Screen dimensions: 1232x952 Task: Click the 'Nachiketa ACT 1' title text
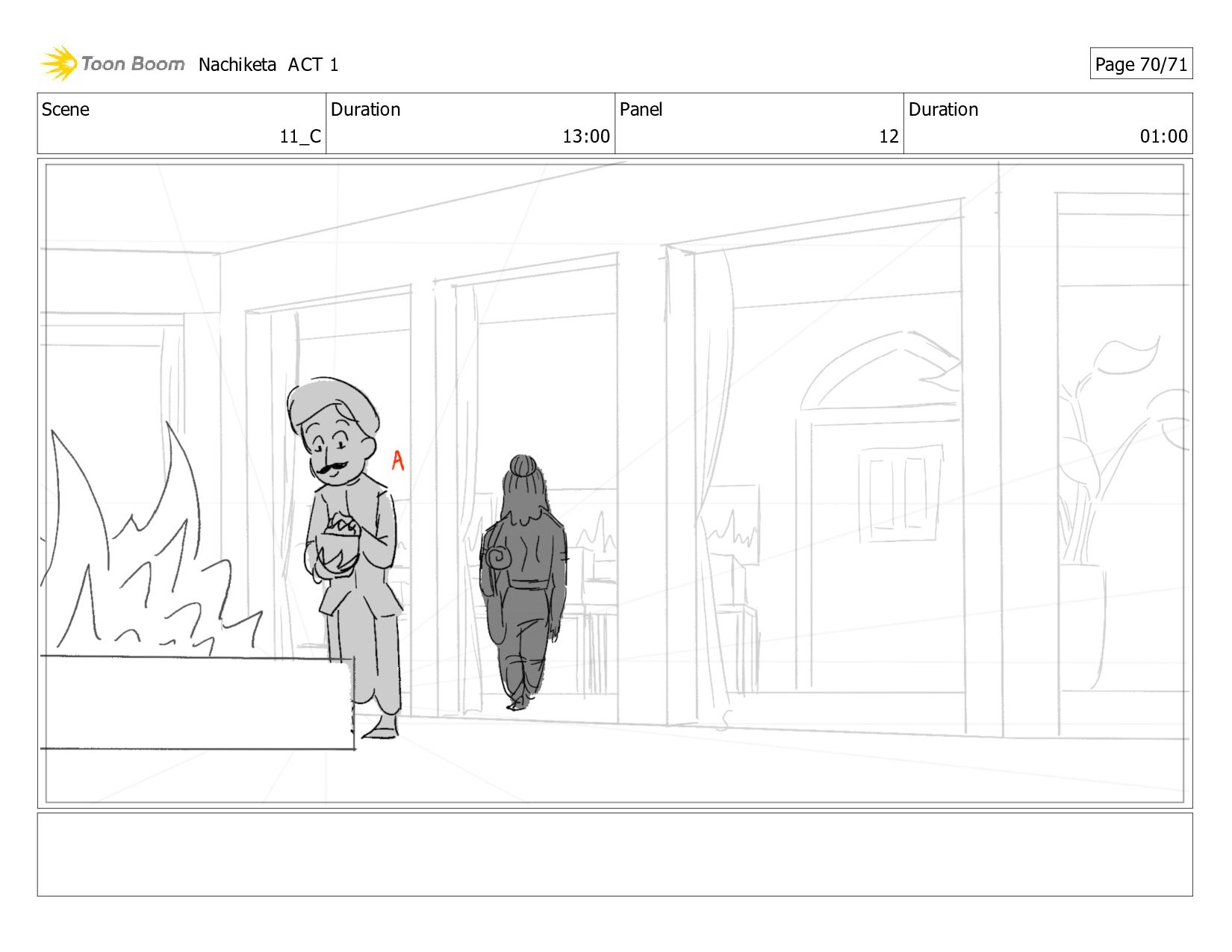click(x=268, y=65)
